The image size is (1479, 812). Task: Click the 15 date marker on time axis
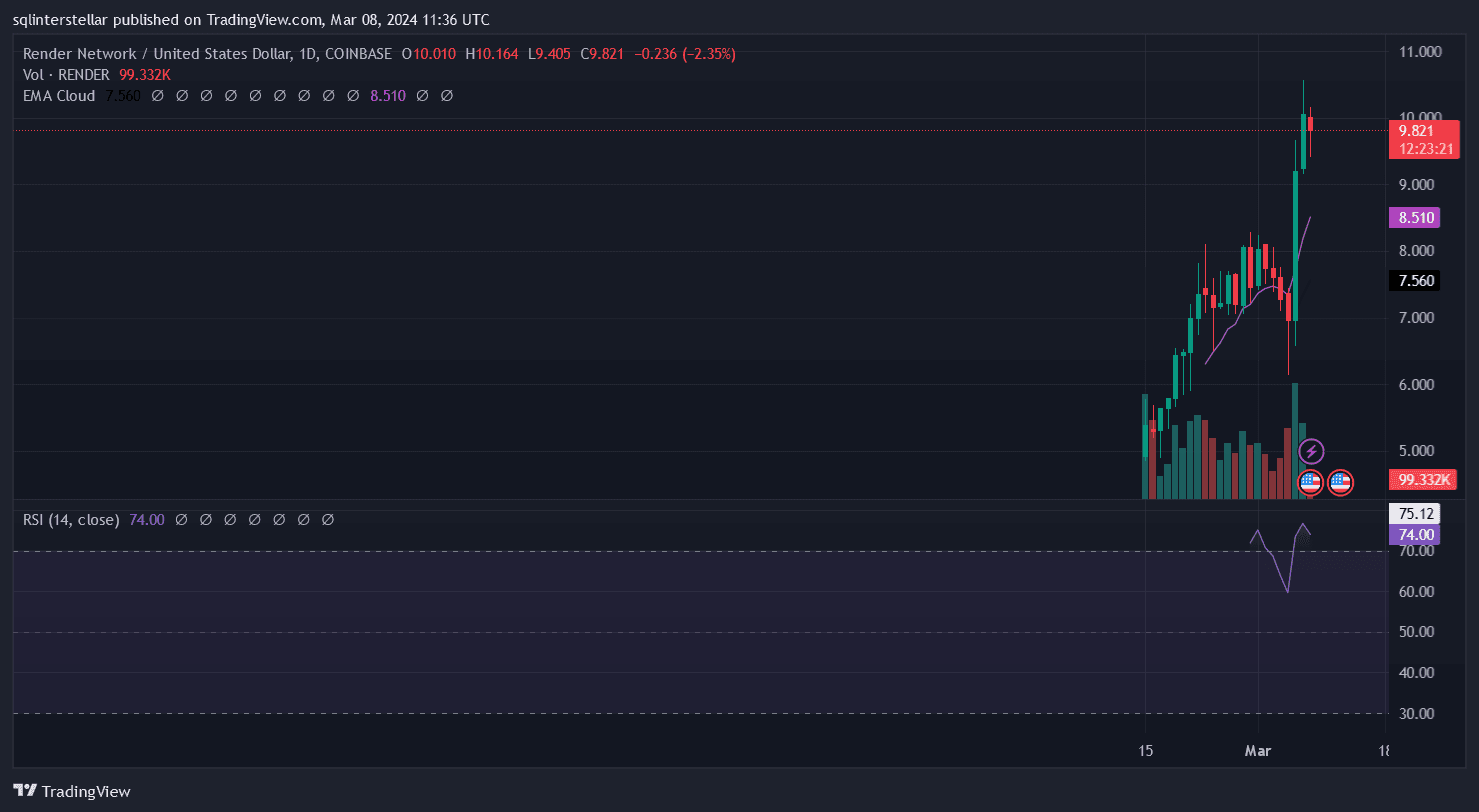coord(1146,750)
